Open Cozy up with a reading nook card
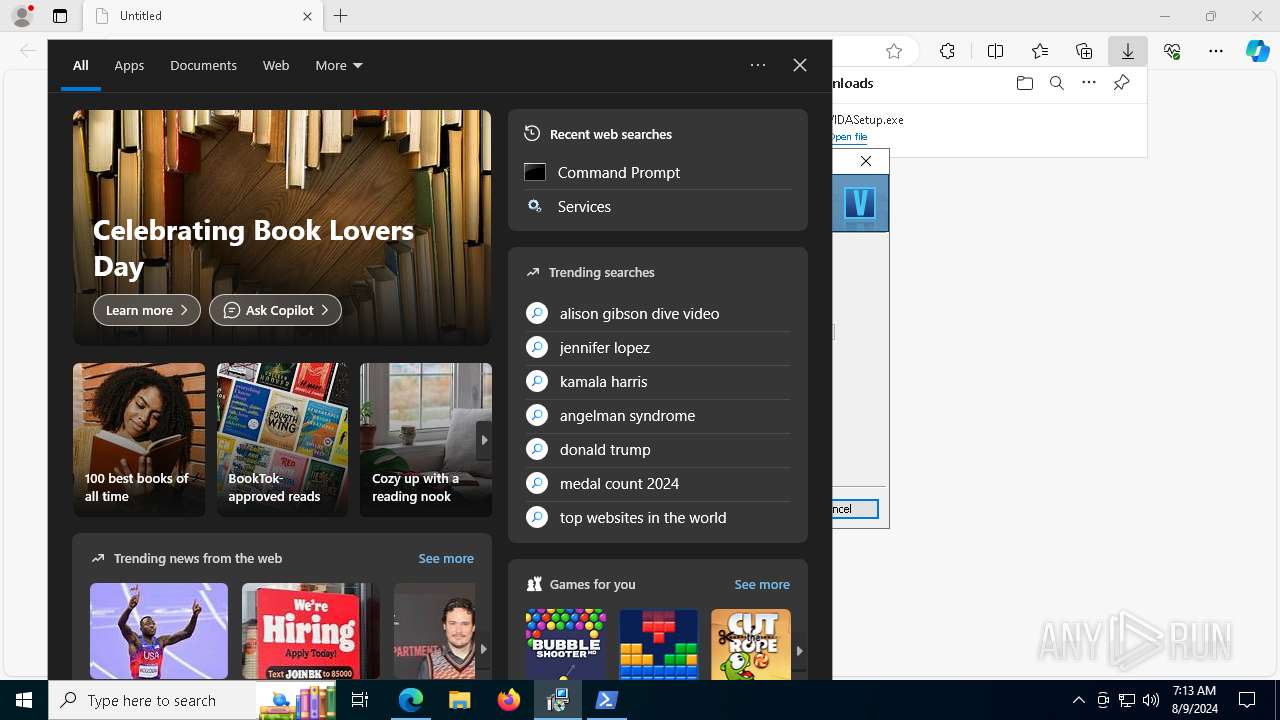The height and width of the screenshot is (720, 1280). pyautogui.click(x=426, y=440)
